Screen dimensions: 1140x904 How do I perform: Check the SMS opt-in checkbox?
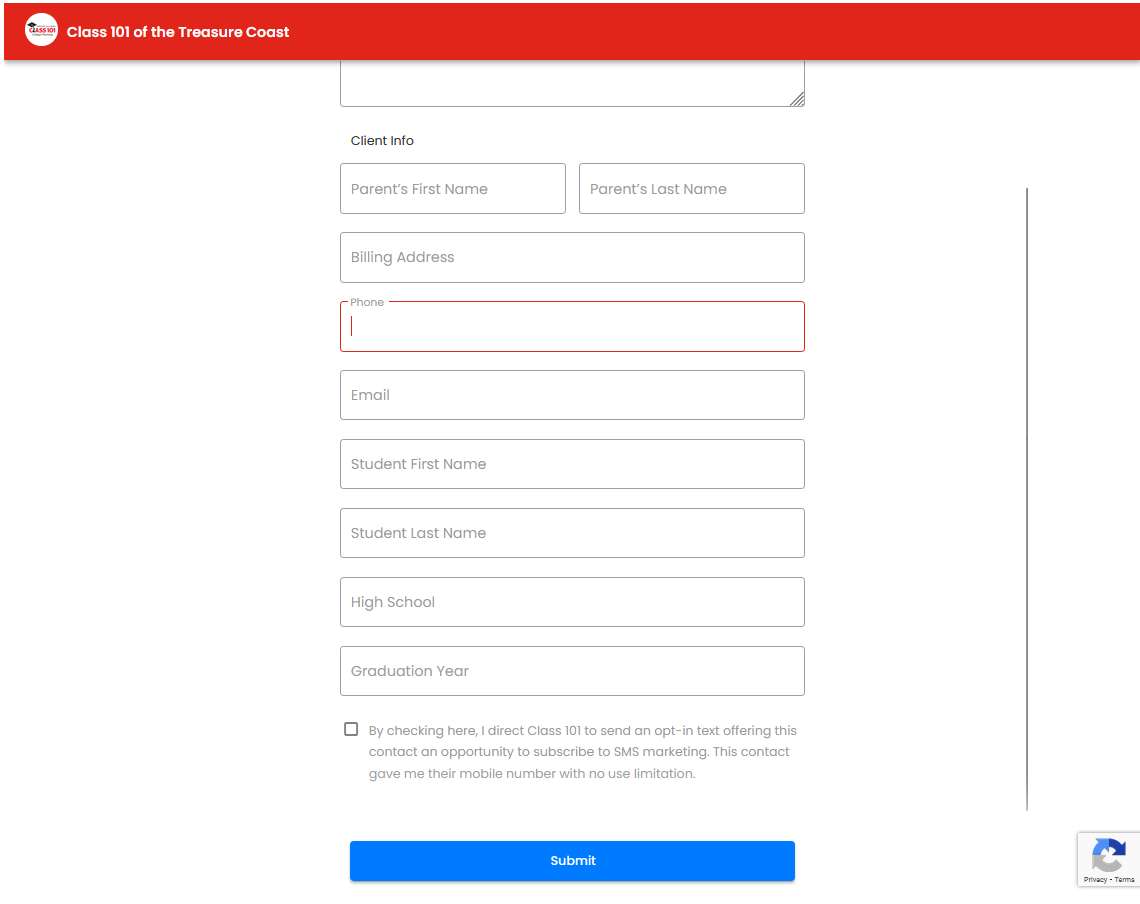351,729
